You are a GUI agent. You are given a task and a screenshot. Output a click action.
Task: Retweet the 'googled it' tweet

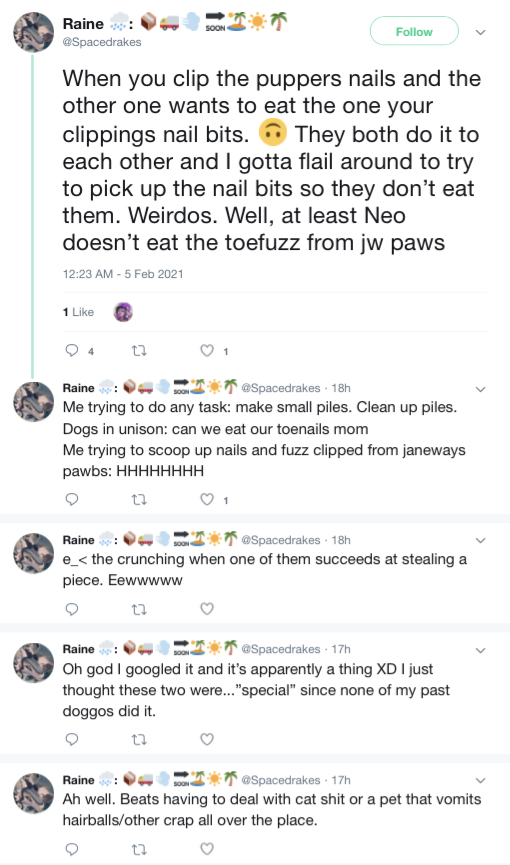coord(138,739)
